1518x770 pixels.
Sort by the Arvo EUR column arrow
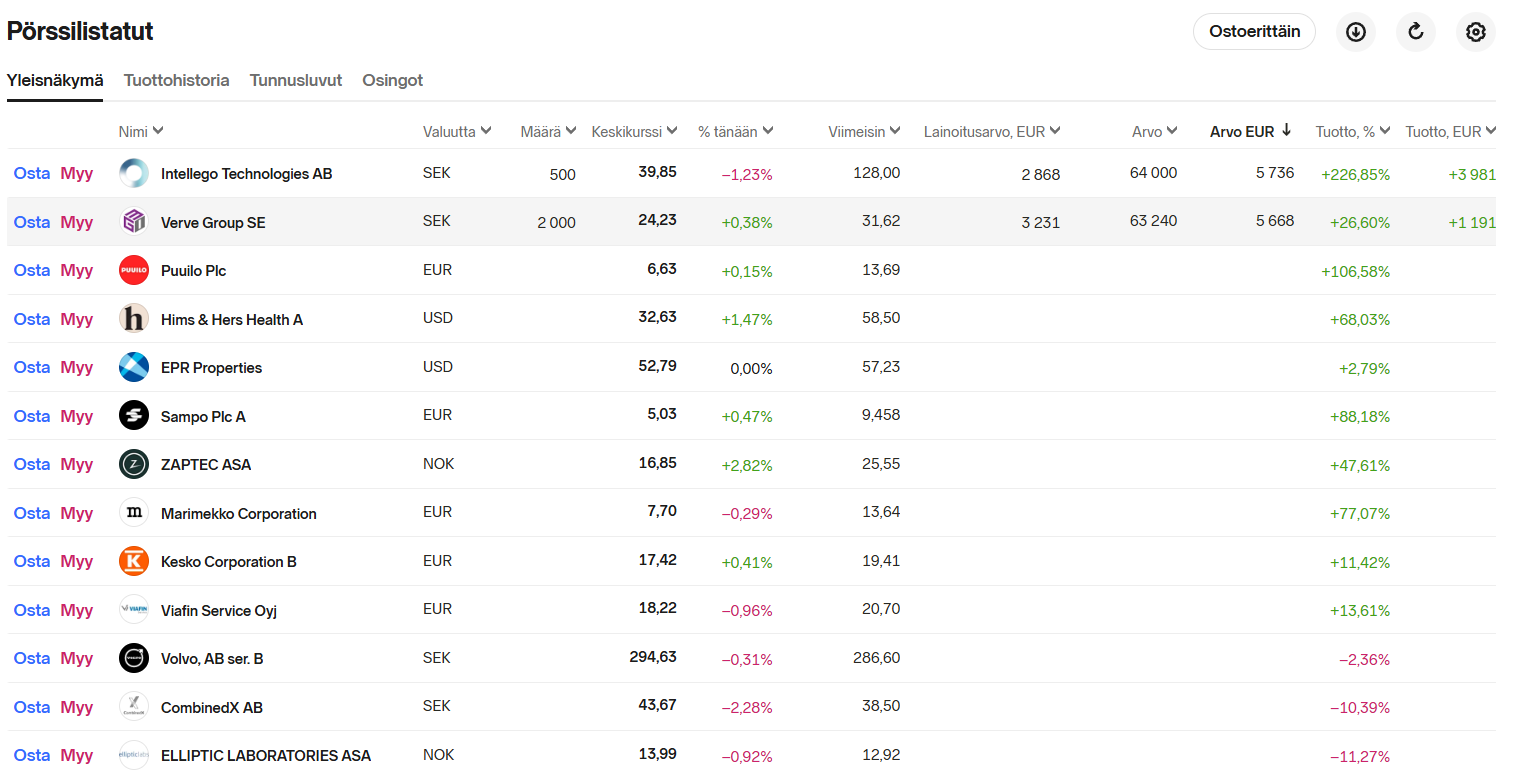click(x=1286, y=130)
